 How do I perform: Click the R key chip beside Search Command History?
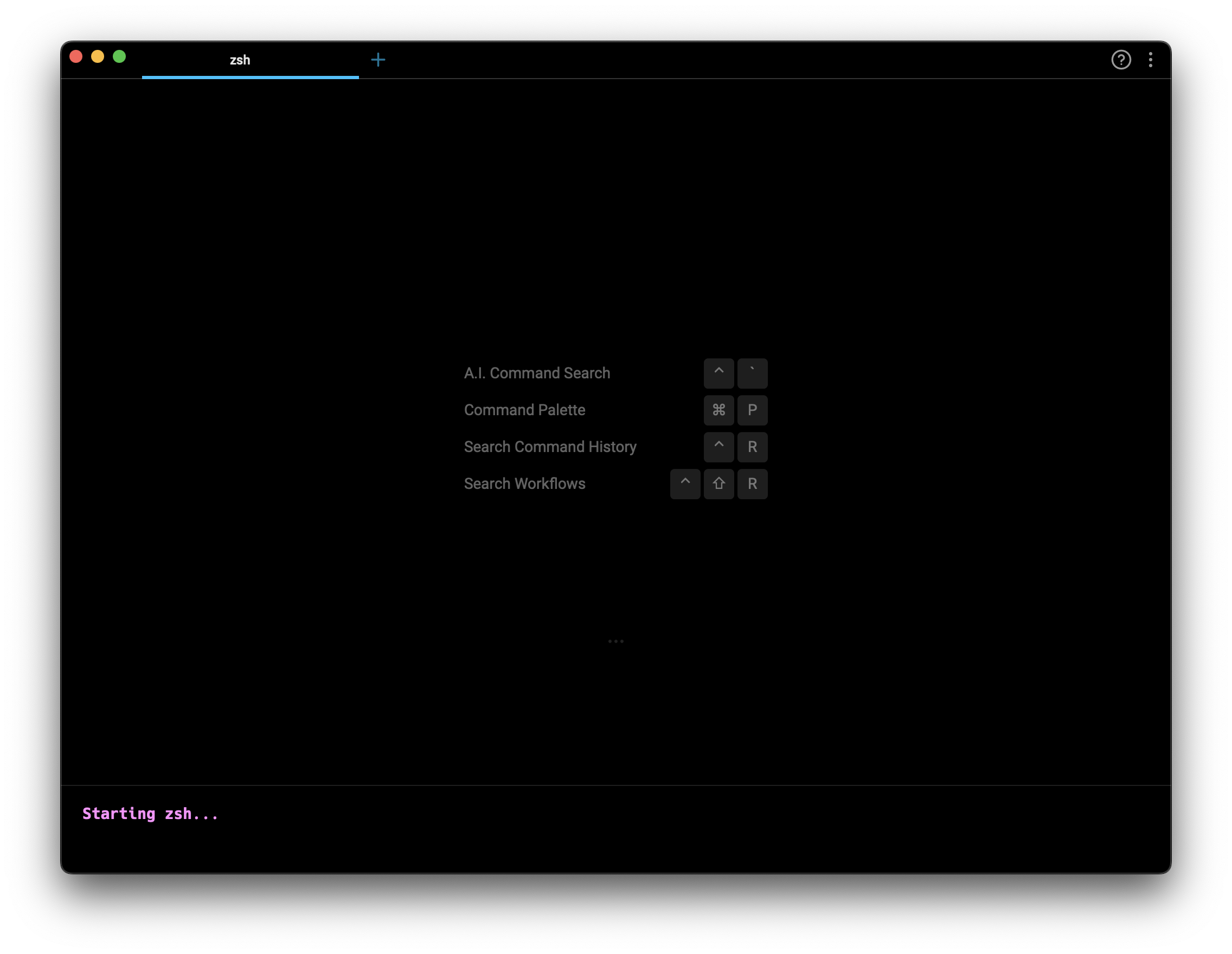pyautogui.click(x=753, y=447)
